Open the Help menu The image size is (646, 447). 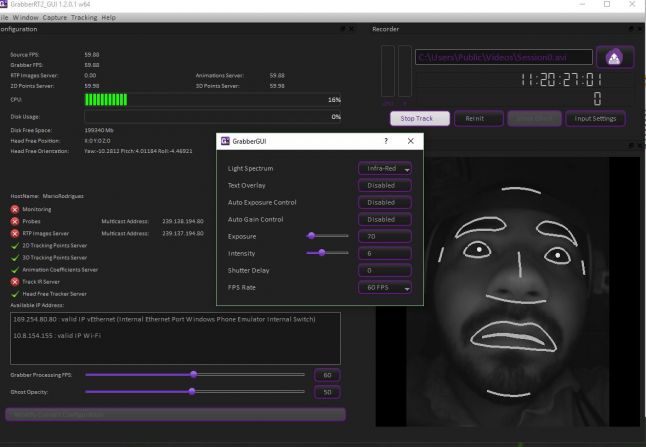(x=108, y=17)
